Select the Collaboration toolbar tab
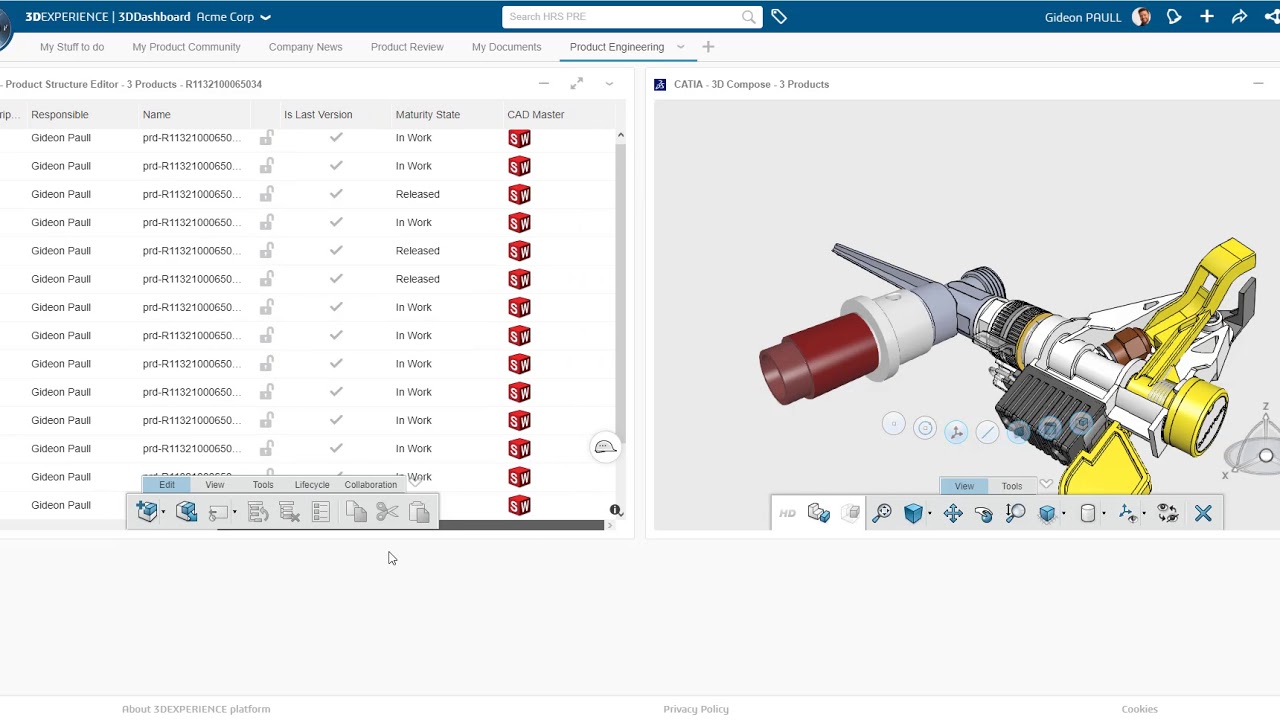 pyautogui.click(x=370, y=485)
